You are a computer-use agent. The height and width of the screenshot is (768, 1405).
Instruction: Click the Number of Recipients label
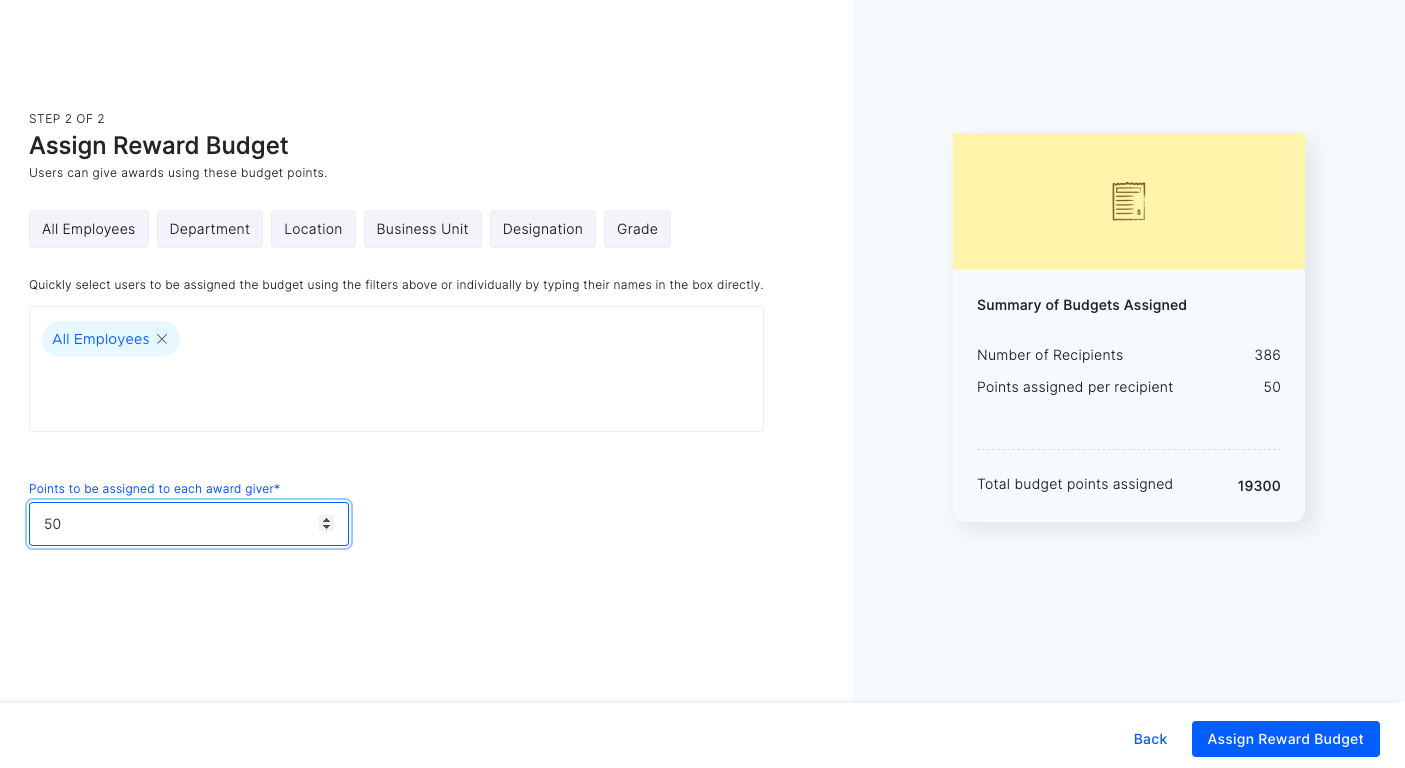1050,355
